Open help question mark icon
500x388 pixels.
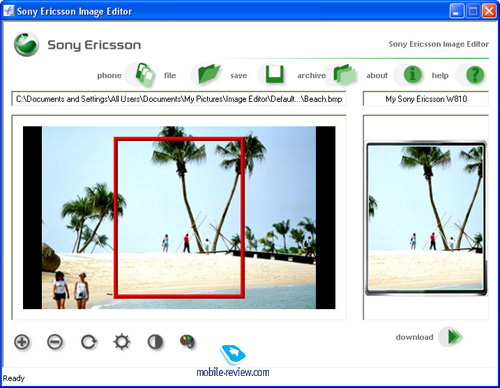[x=475, y=74]
